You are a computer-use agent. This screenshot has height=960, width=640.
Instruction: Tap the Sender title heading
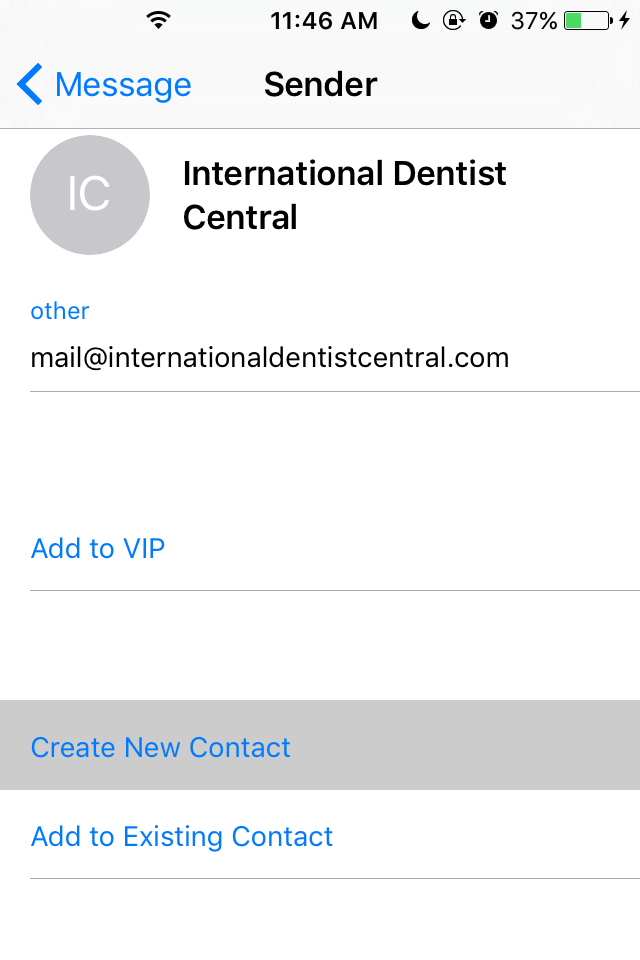pyautogui.click(x=320, y=84)
